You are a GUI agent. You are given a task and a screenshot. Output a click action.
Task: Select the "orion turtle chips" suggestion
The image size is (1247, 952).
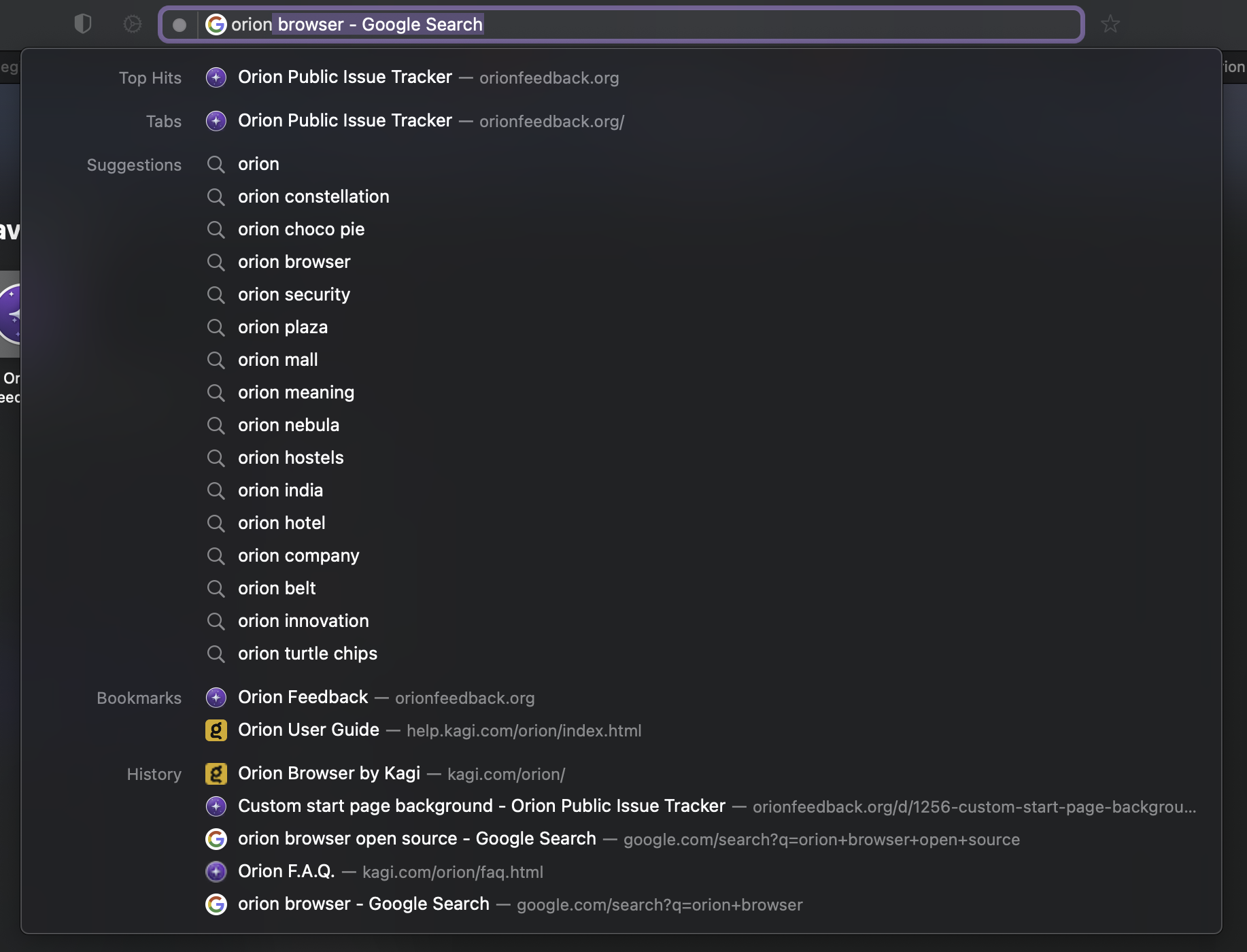point(307,654)
